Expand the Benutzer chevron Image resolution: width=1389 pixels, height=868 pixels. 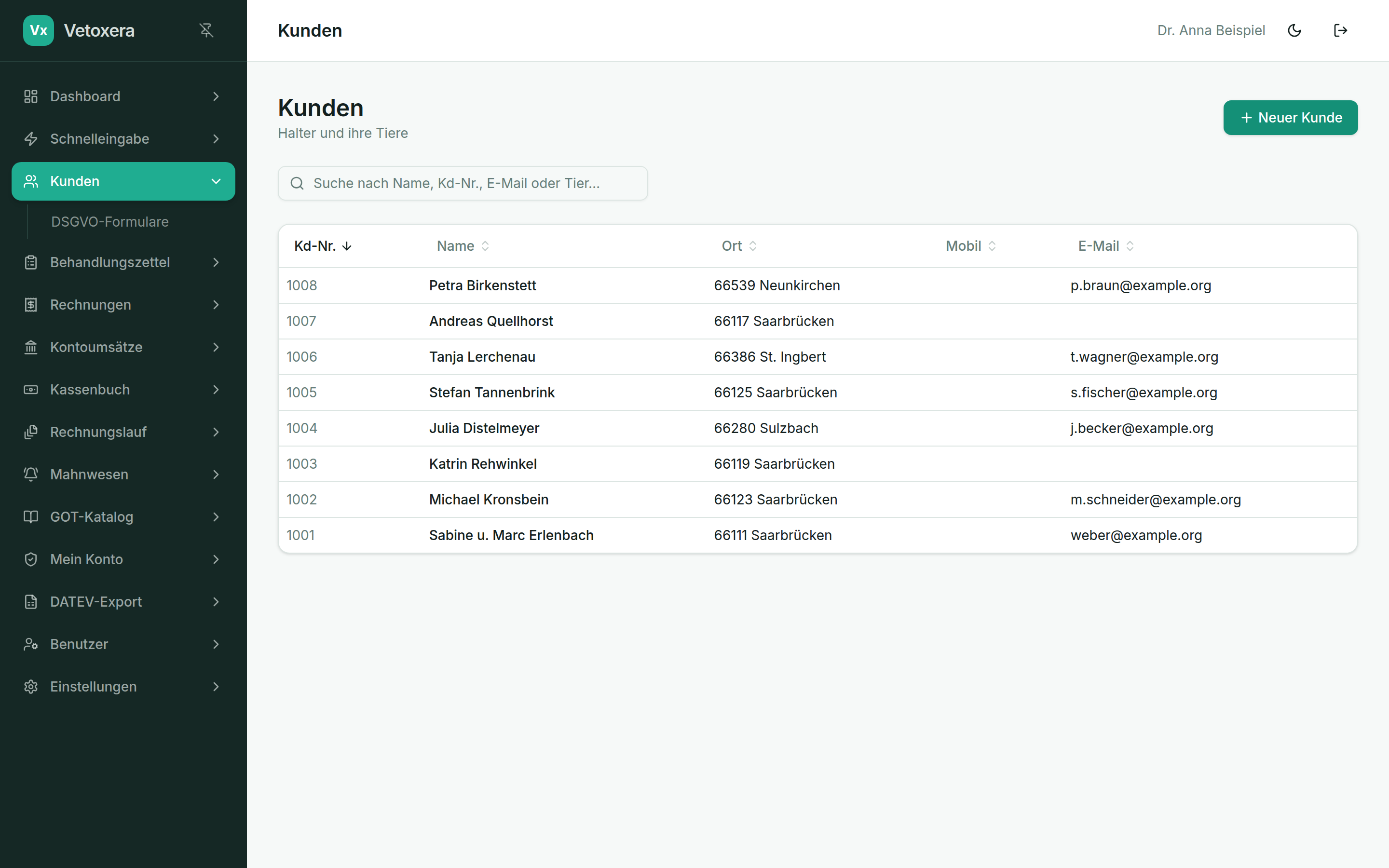click(216, 645)
